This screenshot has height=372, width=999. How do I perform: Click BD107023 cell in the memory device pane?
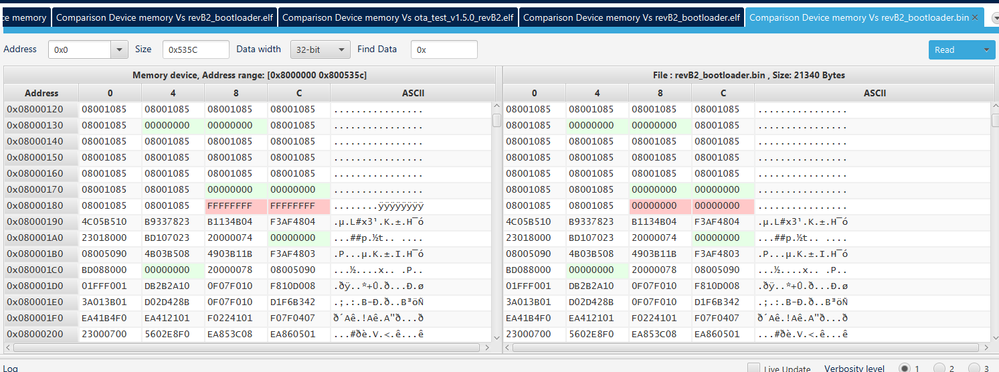pos(173,238)
